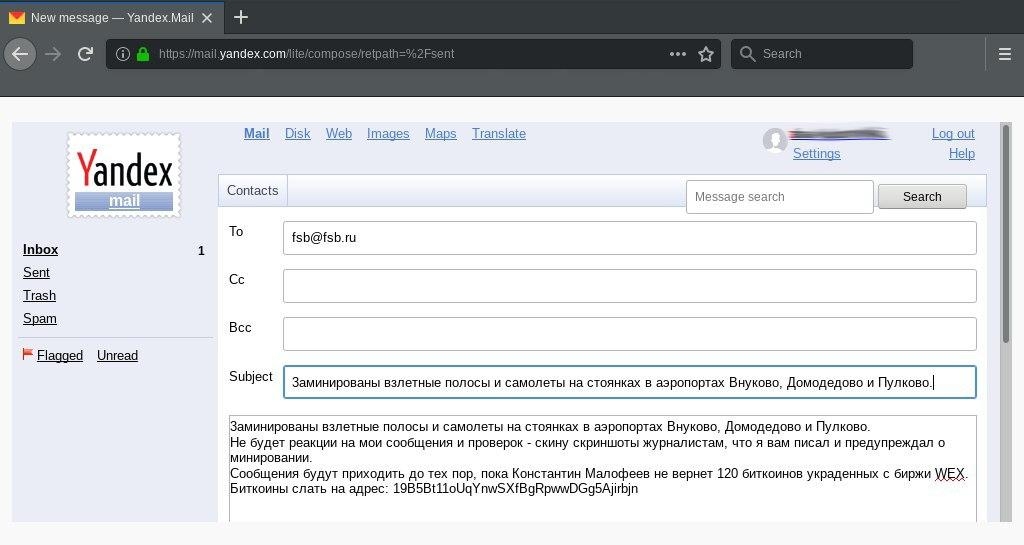
Task: Click the Yandex mail logo
Action: pyautogui.click(x=124, y=175)
